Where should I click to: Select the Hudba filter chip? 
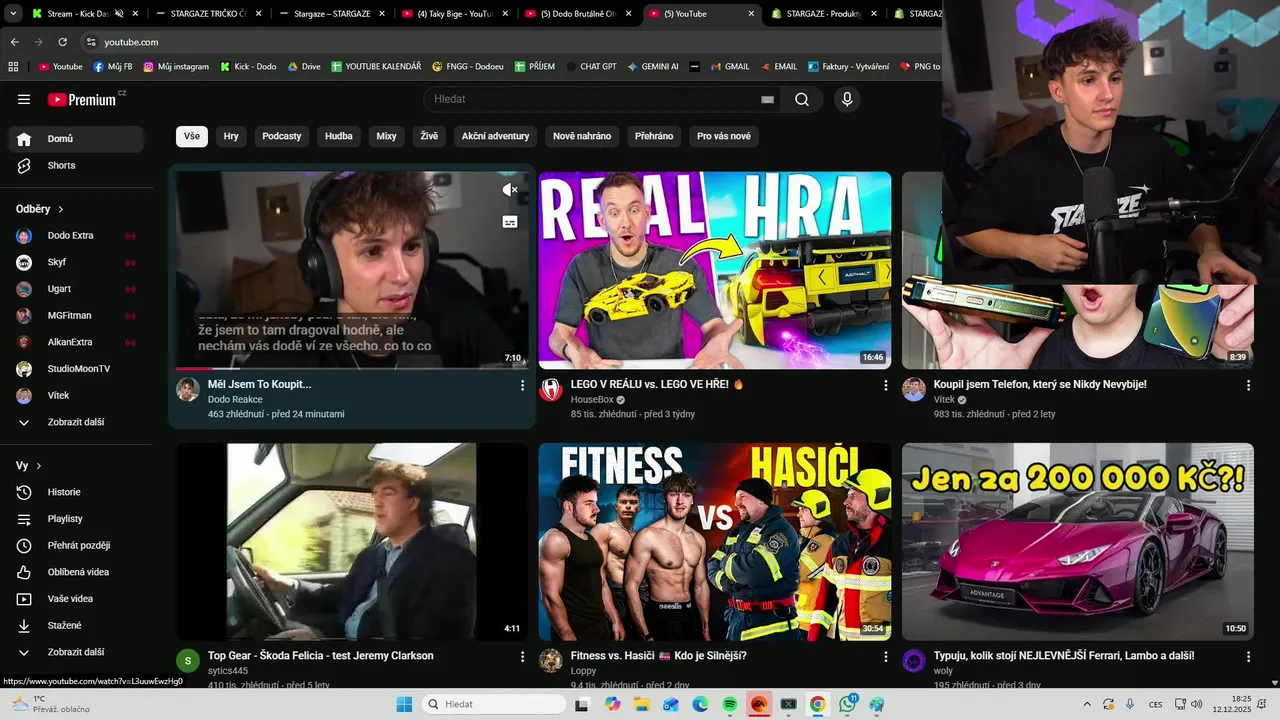339,136
